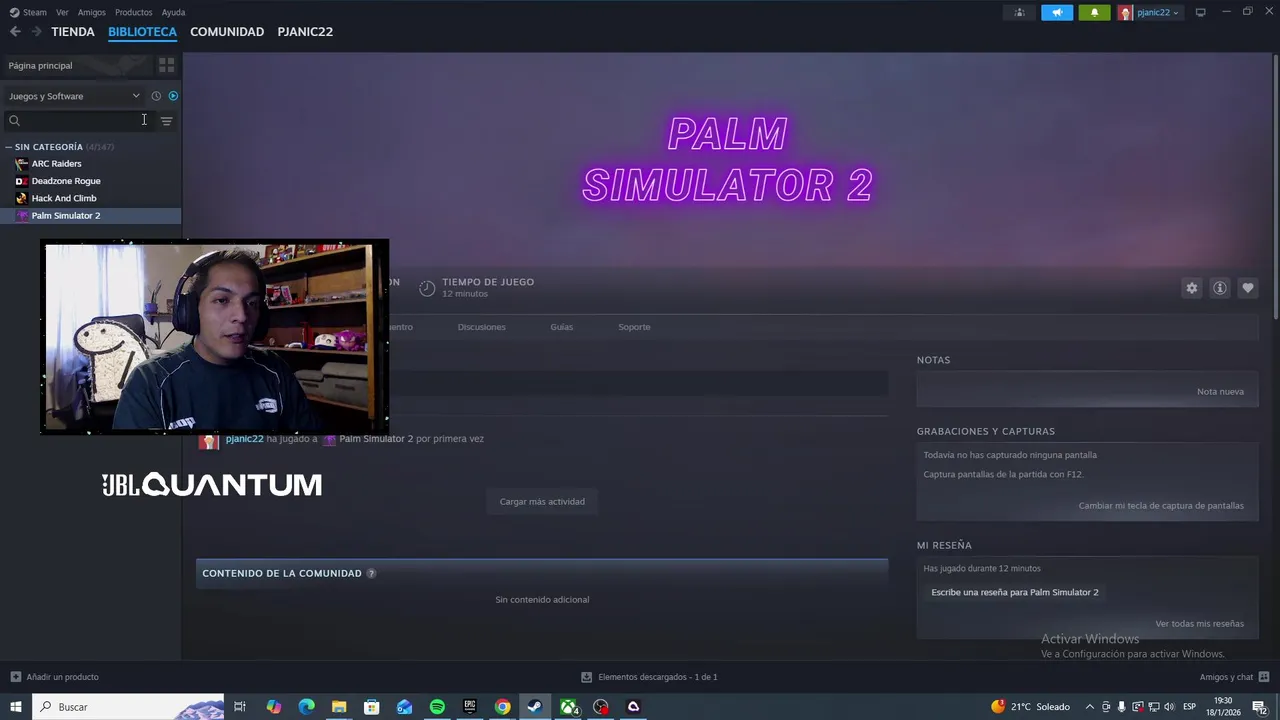The image size is (1280, 720).
Task: Click Cambiar mi tecla de captura de pantallas
Action: 1161,506
